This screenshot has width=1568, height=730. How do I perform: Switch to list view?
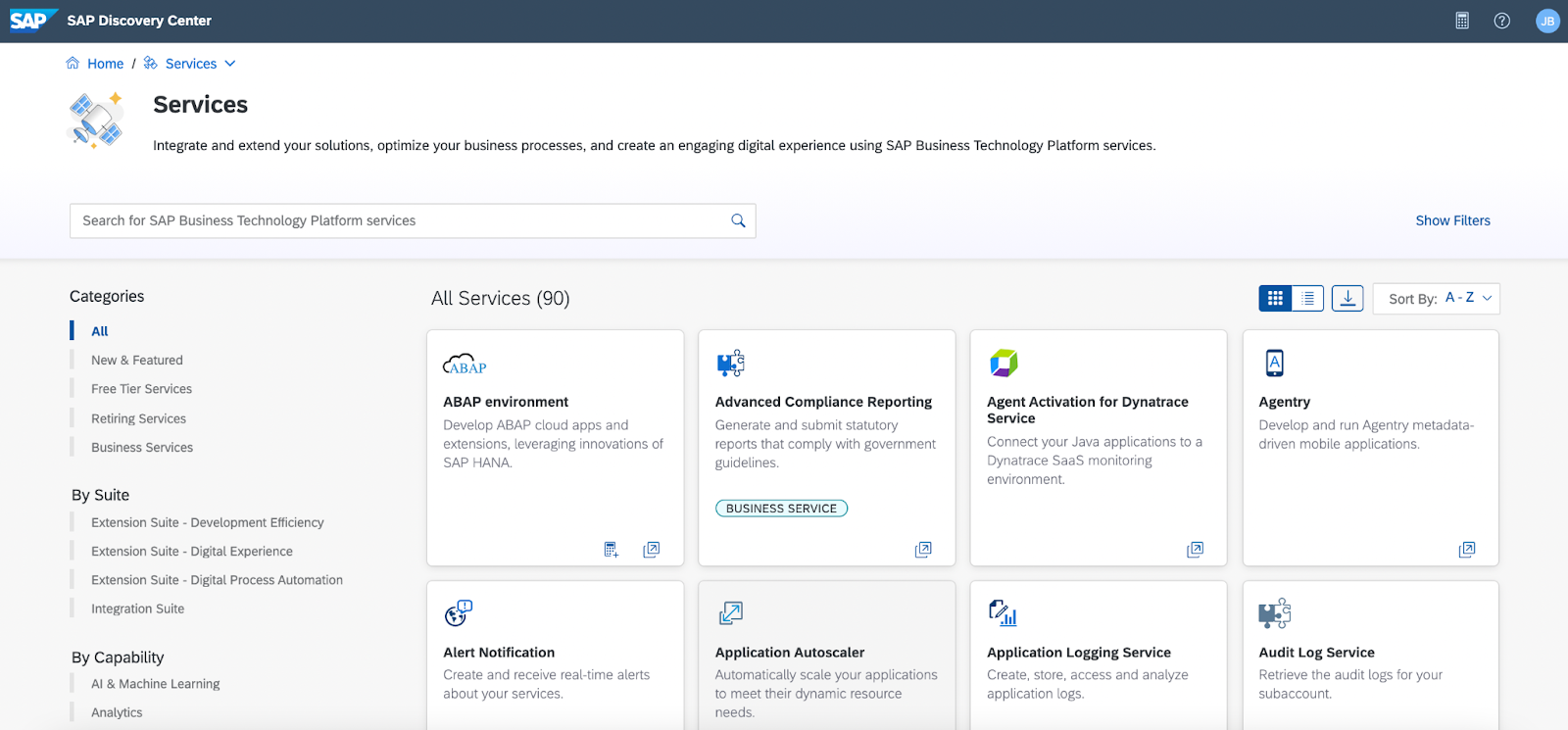pos(1307,299)
